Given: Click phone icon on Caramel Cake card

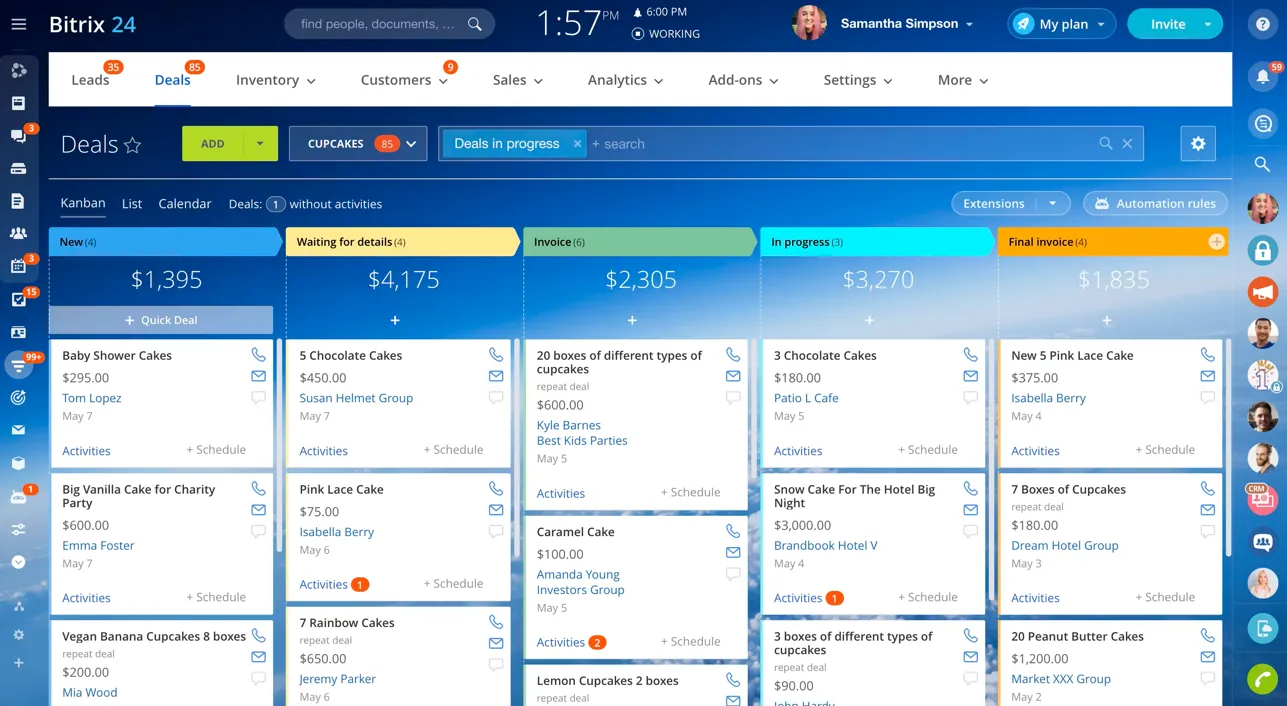Looking at the screenshot, I should (733, 531).
